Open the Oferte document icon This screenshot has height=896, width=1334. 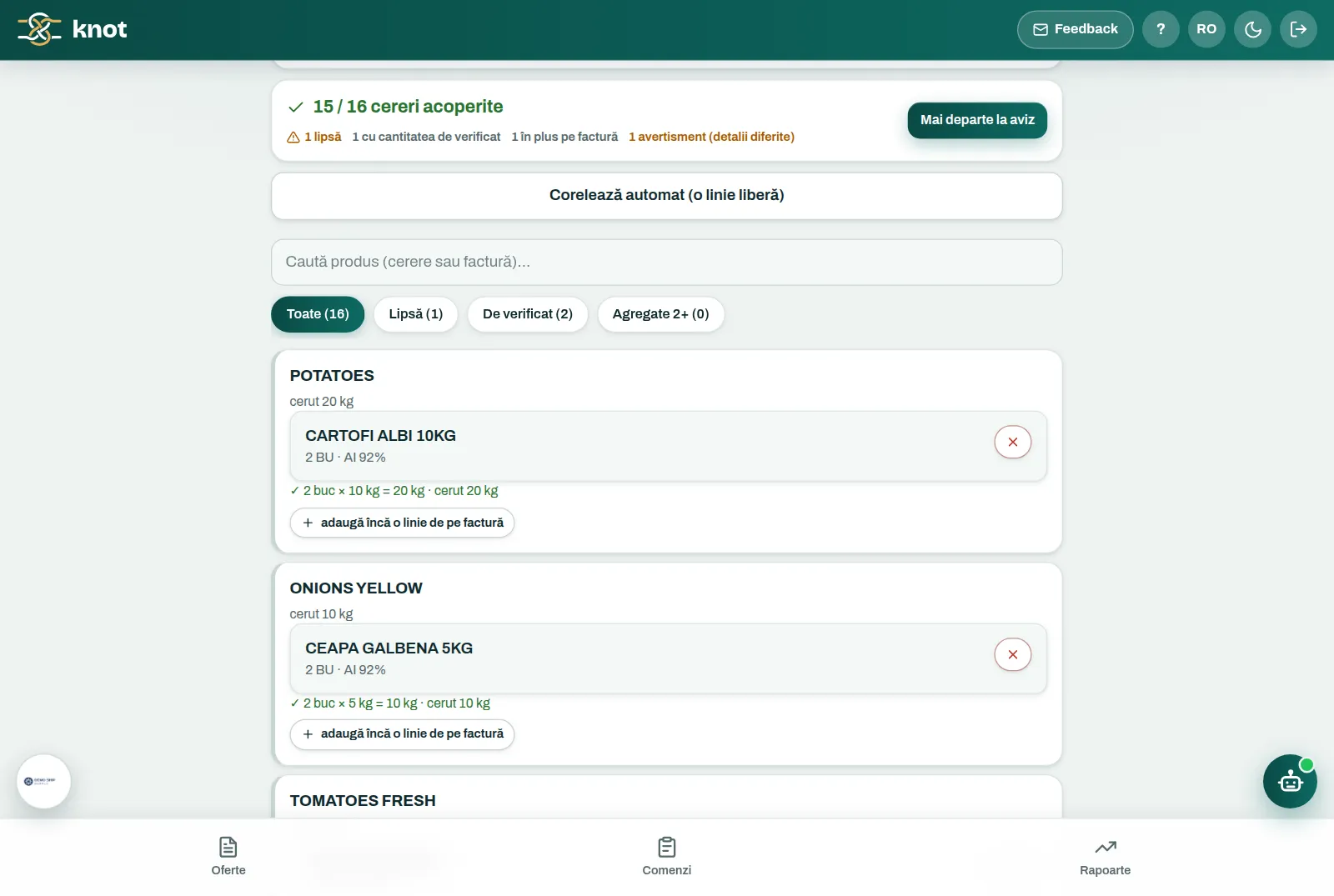[x=228, y=848]
